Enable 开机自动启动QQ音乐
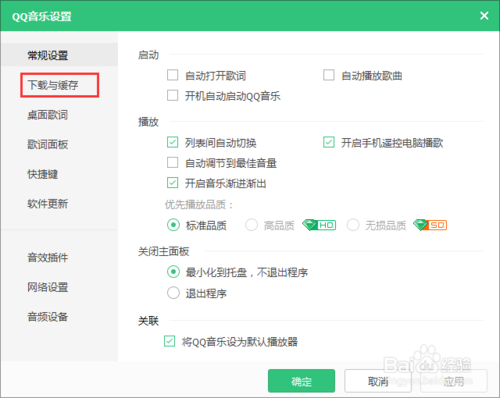500x398 pixels. [x=172, y=96]
